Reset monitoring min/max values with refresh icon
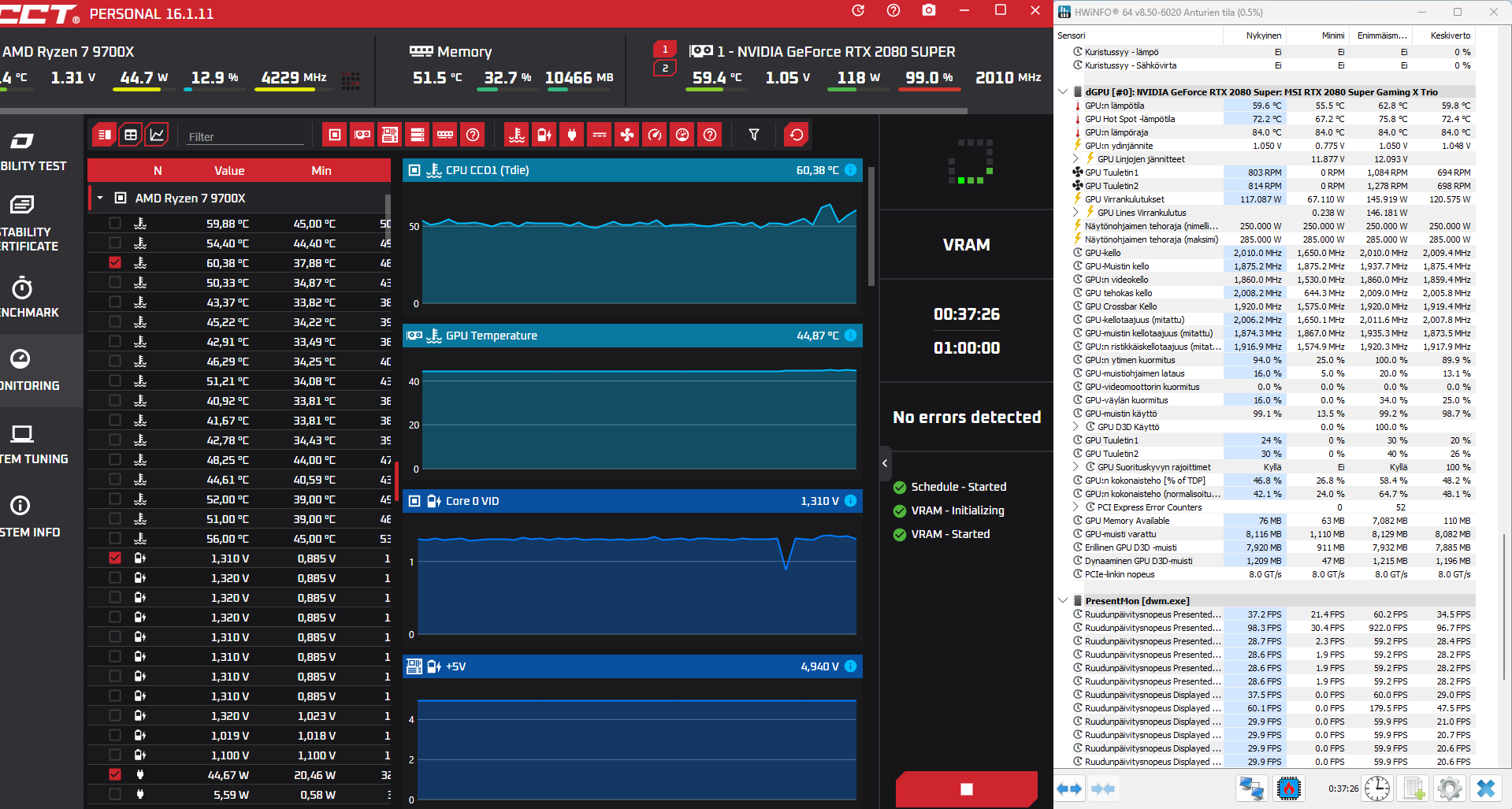1512x809 pixels. pos(797,135)
